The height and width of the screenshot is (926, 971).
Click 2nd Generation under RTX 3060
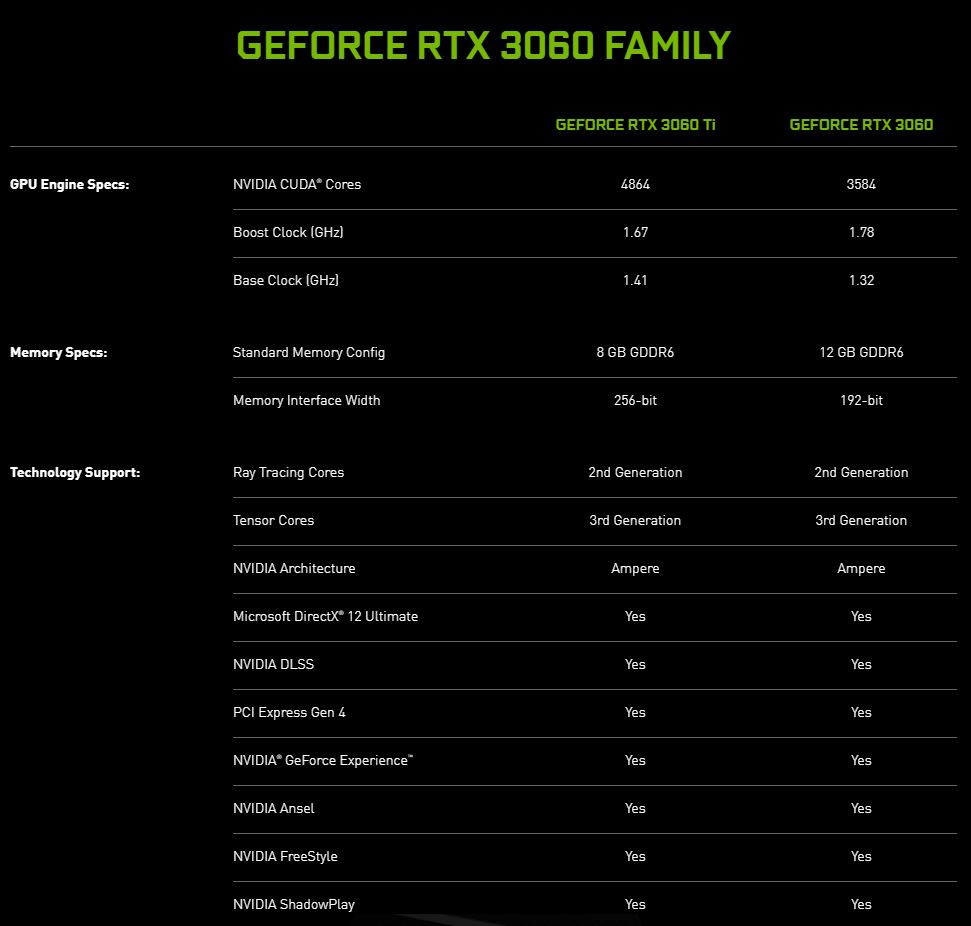[861, 473]
